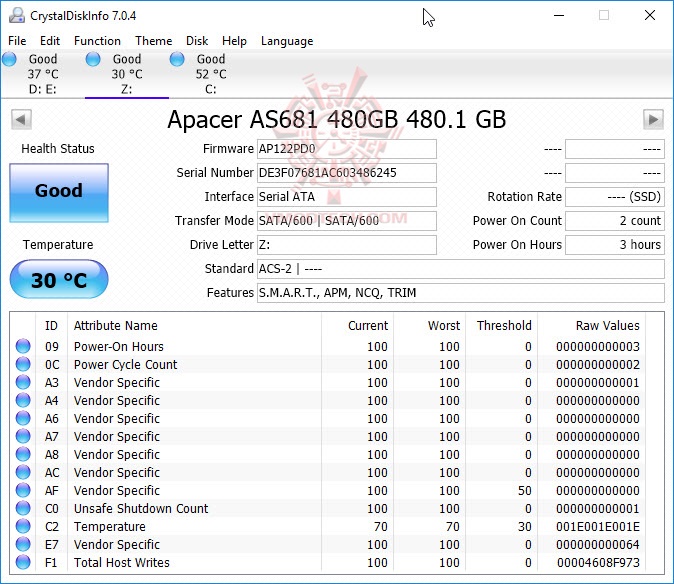
Task: Click the CrystalDiskInfo app icon in title bar
Action: pos(15,15)
